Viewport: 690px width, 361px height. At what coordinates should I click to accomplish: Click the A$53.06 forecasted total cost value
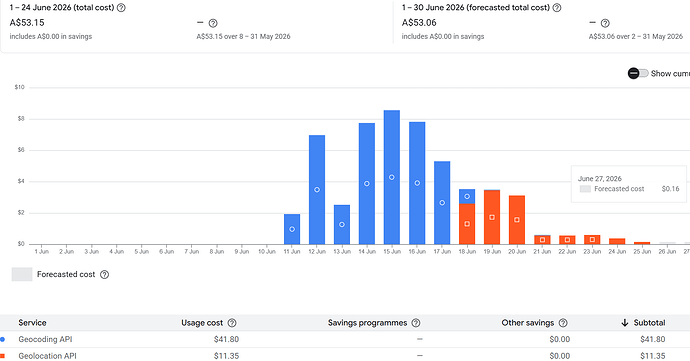pyautogui.click(x=419, y=22)
